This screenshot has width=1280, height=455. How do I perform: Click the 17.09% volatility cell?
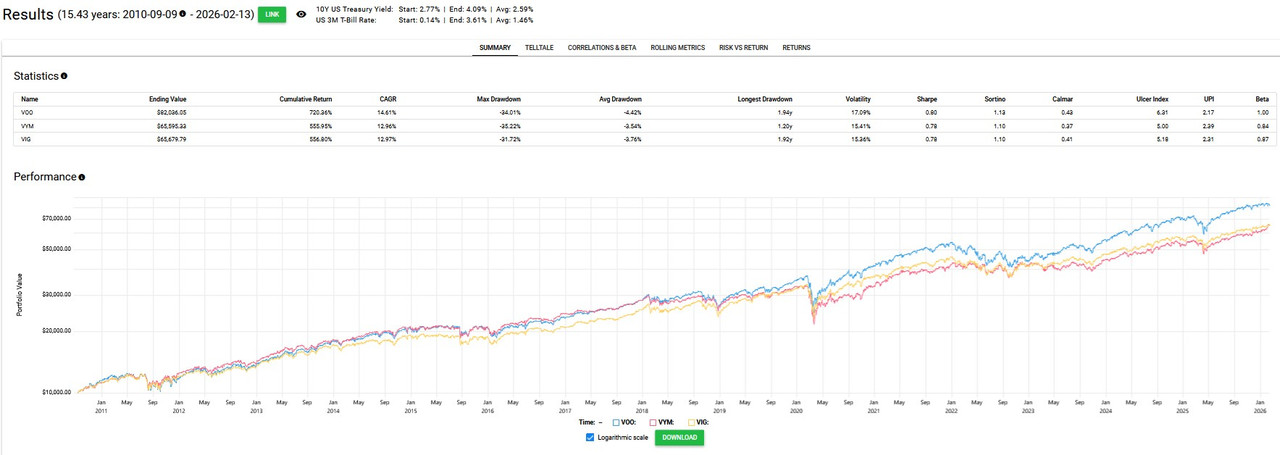860,113
